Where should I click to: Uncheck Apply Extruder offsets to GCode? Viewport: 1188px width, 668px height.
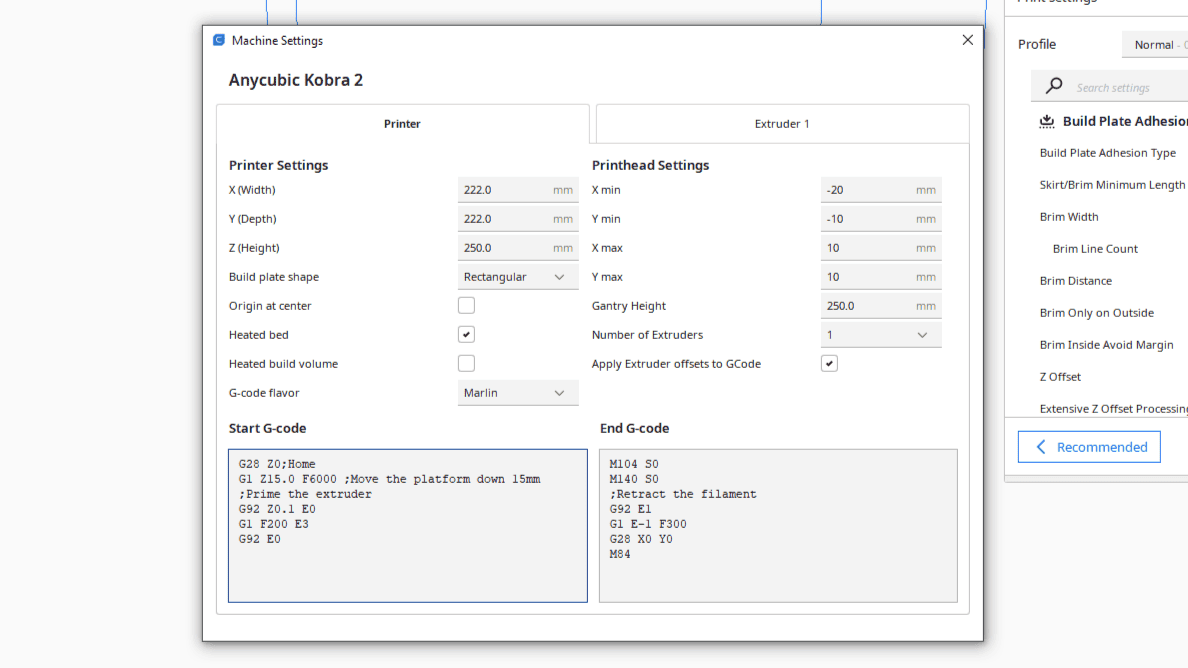(x=829, y=363)
